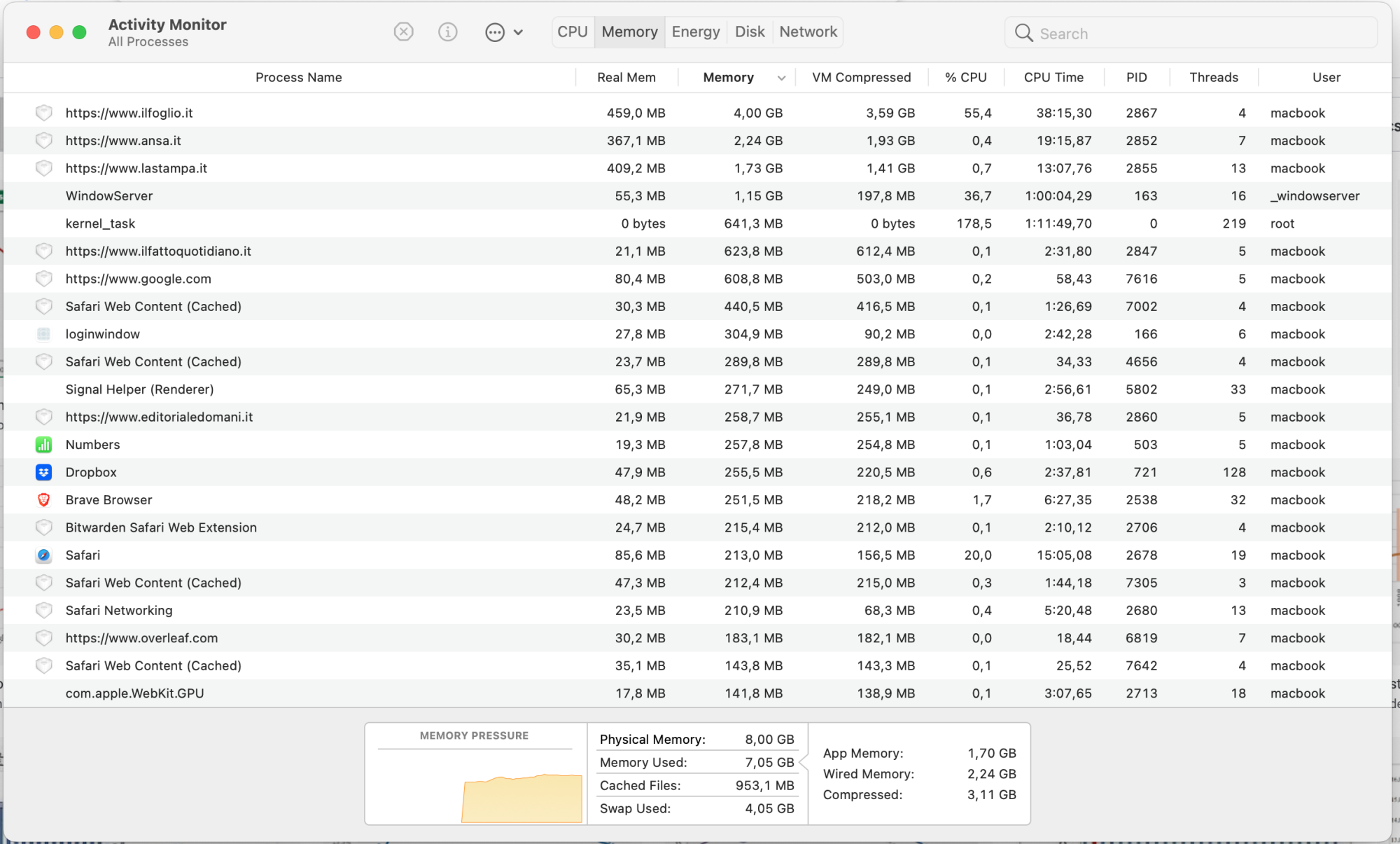Switch to the Energy tab

pyautogui.click(x=695, y=32)
